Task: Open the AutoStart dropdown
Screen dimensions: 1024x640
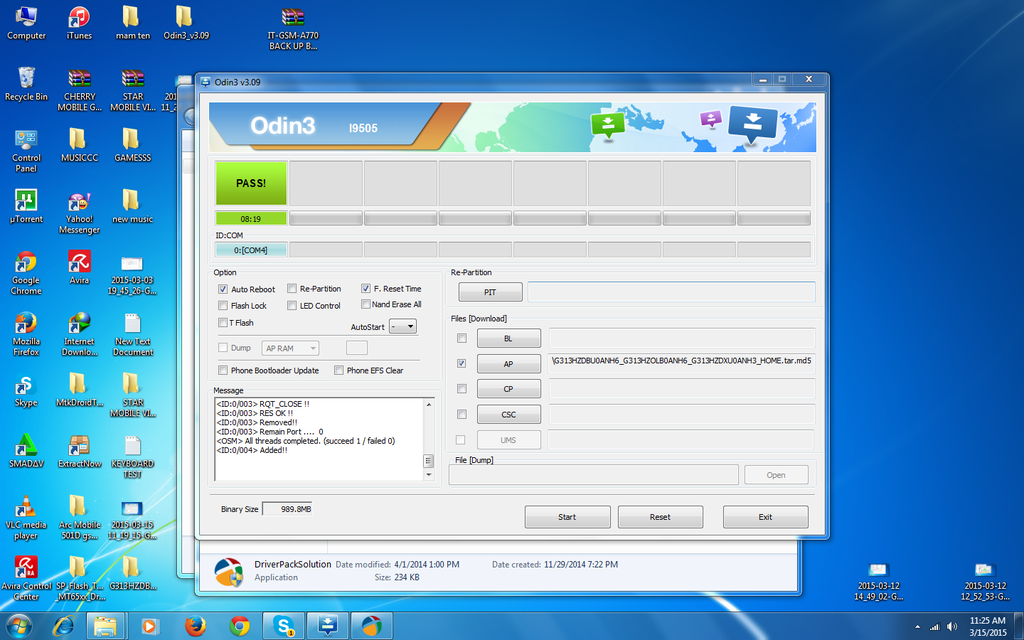Action: (x=404, y=325)
